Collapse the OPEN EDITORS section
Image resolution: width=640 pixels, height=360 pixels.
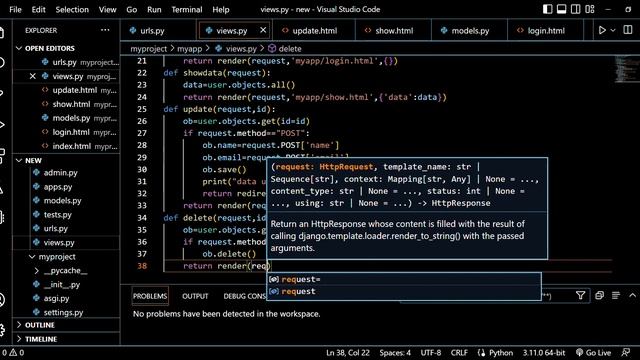(x=50, y=48)
